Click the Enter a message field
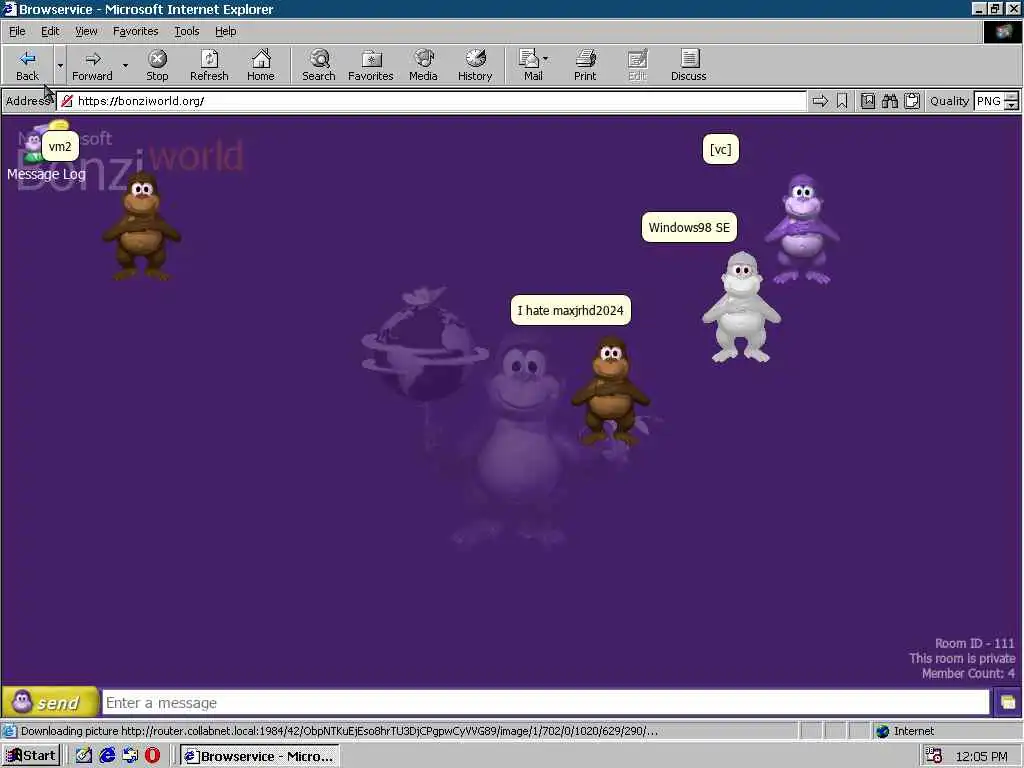Screen dimensions: 1024x768 [x=546, y=703]
